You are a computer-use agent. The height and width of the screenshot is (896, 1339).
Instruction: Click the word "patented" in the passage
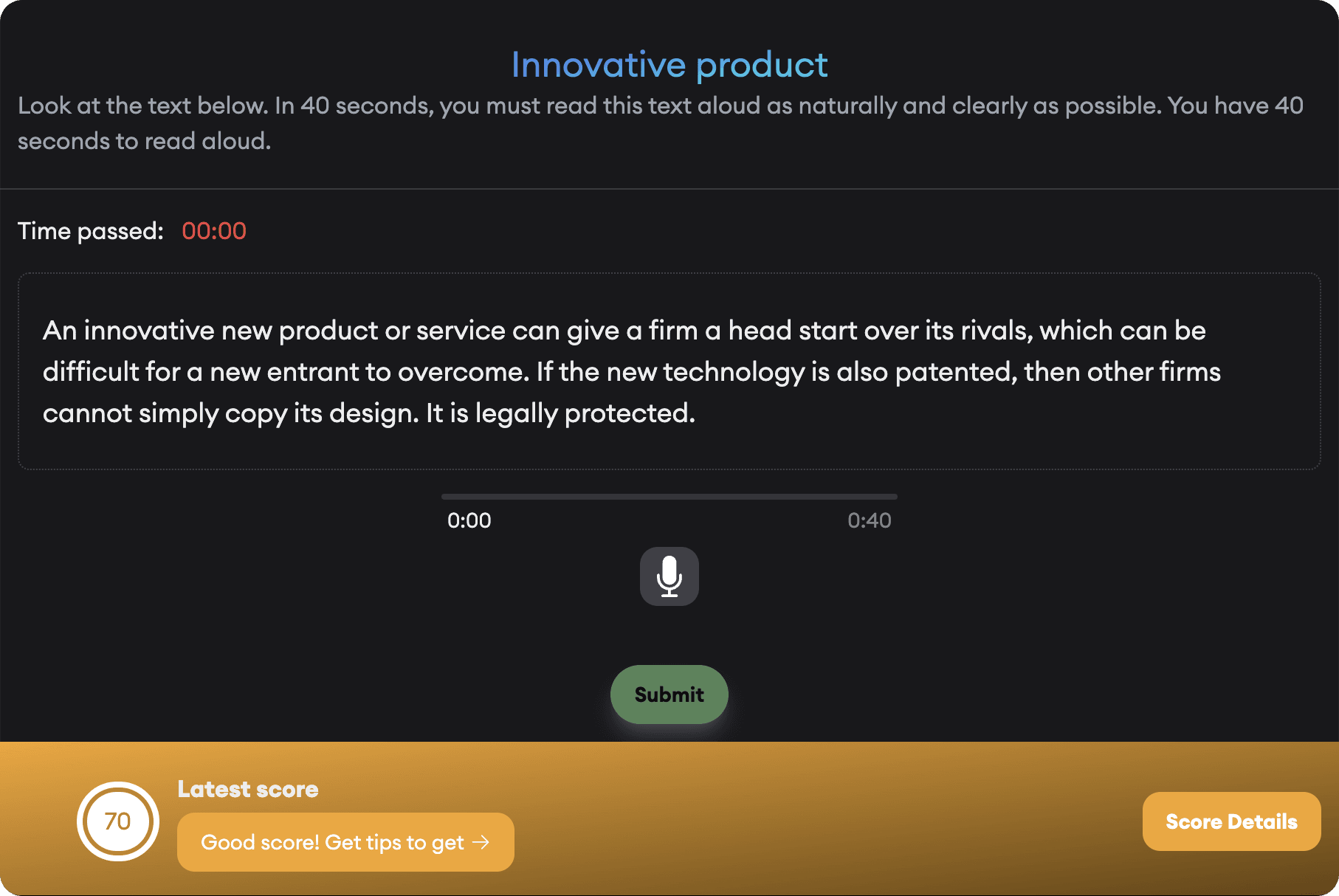click(955, 372)
